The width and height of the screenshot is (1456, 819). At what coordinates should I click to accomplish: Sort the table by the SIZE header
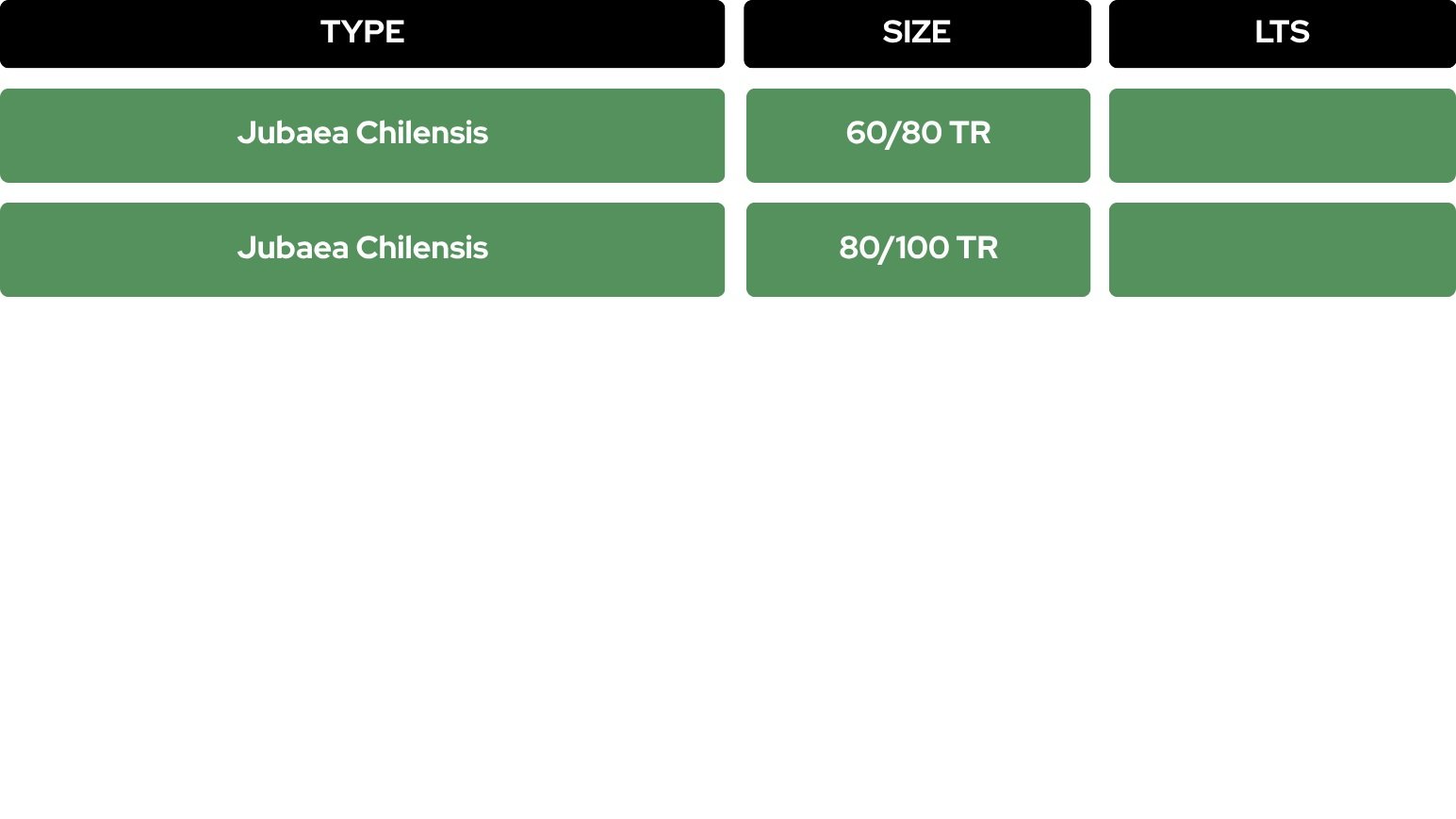pos(917,34)
